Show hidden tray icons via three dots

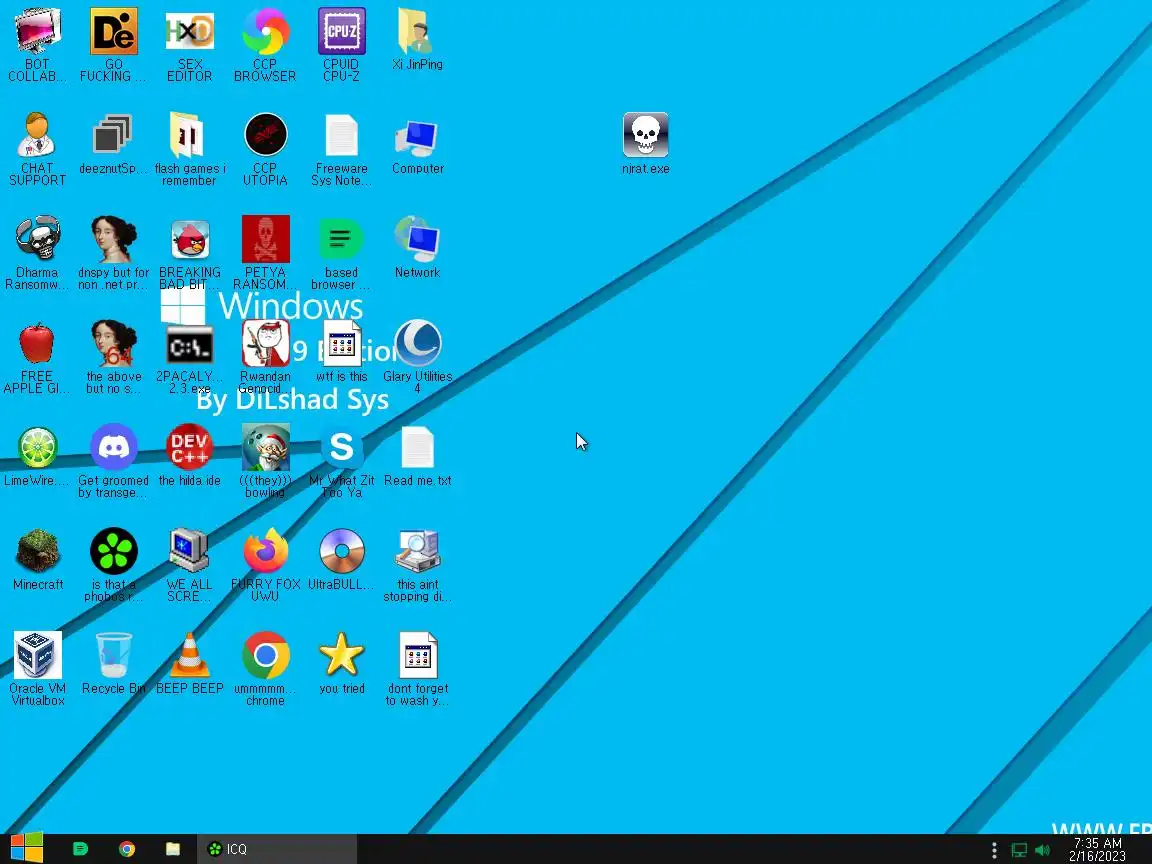point(994,850)
